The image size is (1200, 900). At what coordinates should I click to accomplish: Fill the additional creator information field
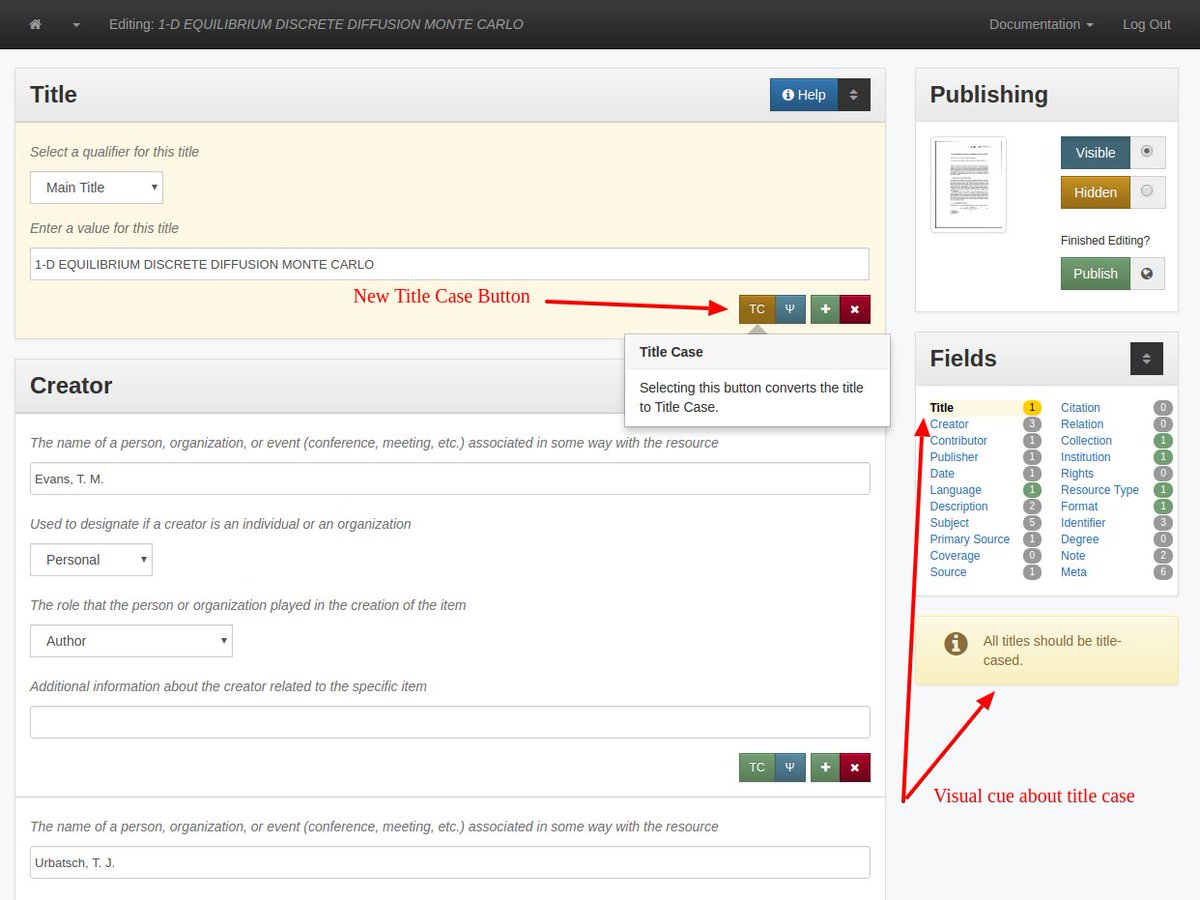pos(450,722)
